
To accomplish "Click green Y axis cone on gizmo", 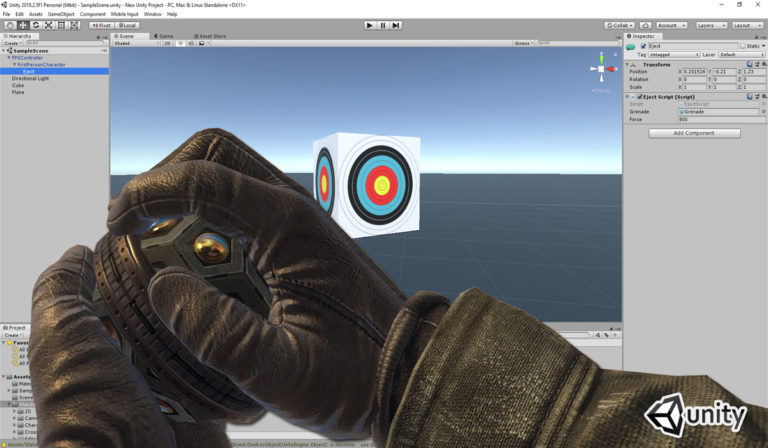I will pos(601,59).
